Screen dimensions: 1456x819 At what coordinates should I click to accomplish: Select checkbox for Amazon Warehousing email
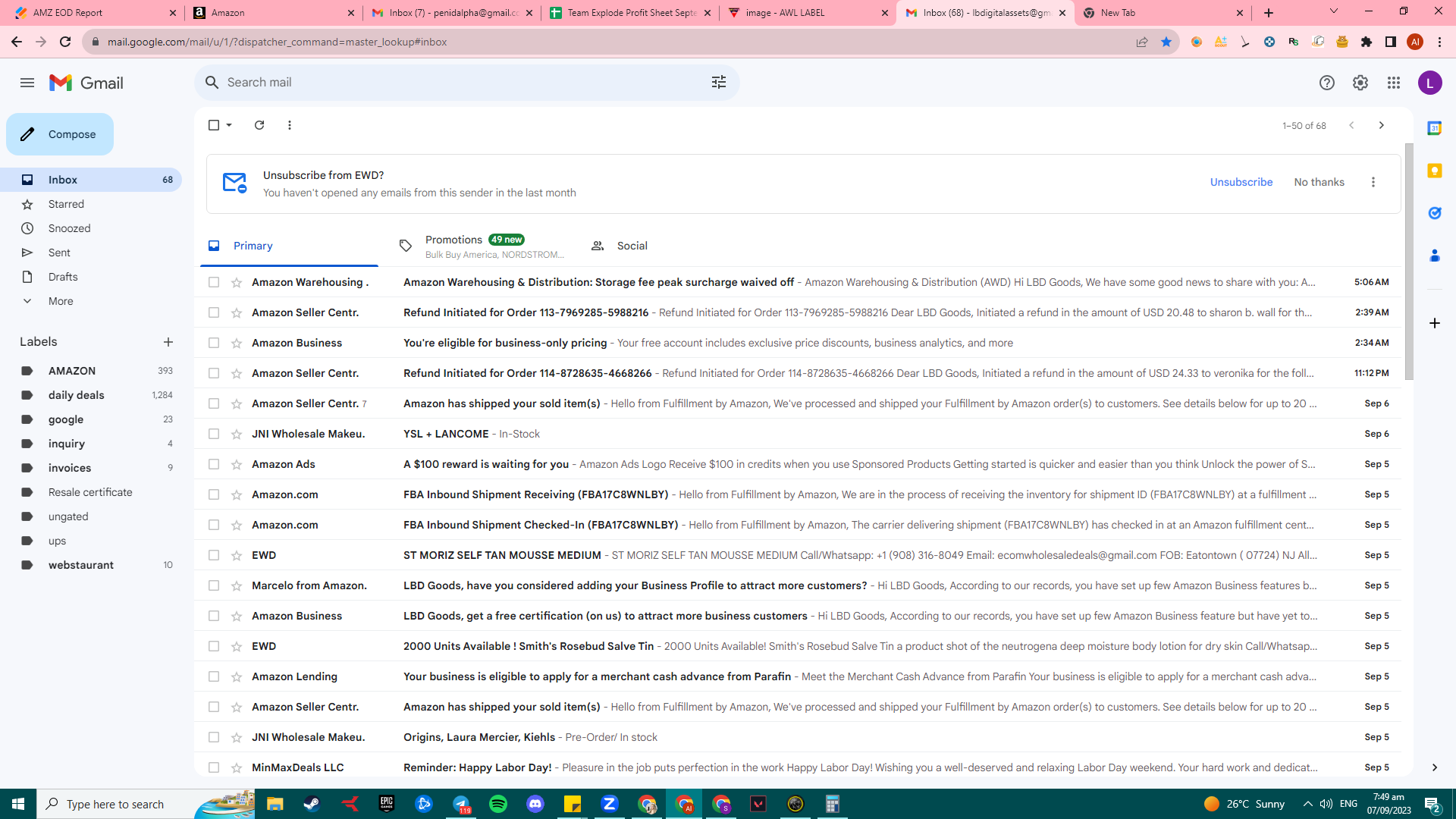pos(214,282)
